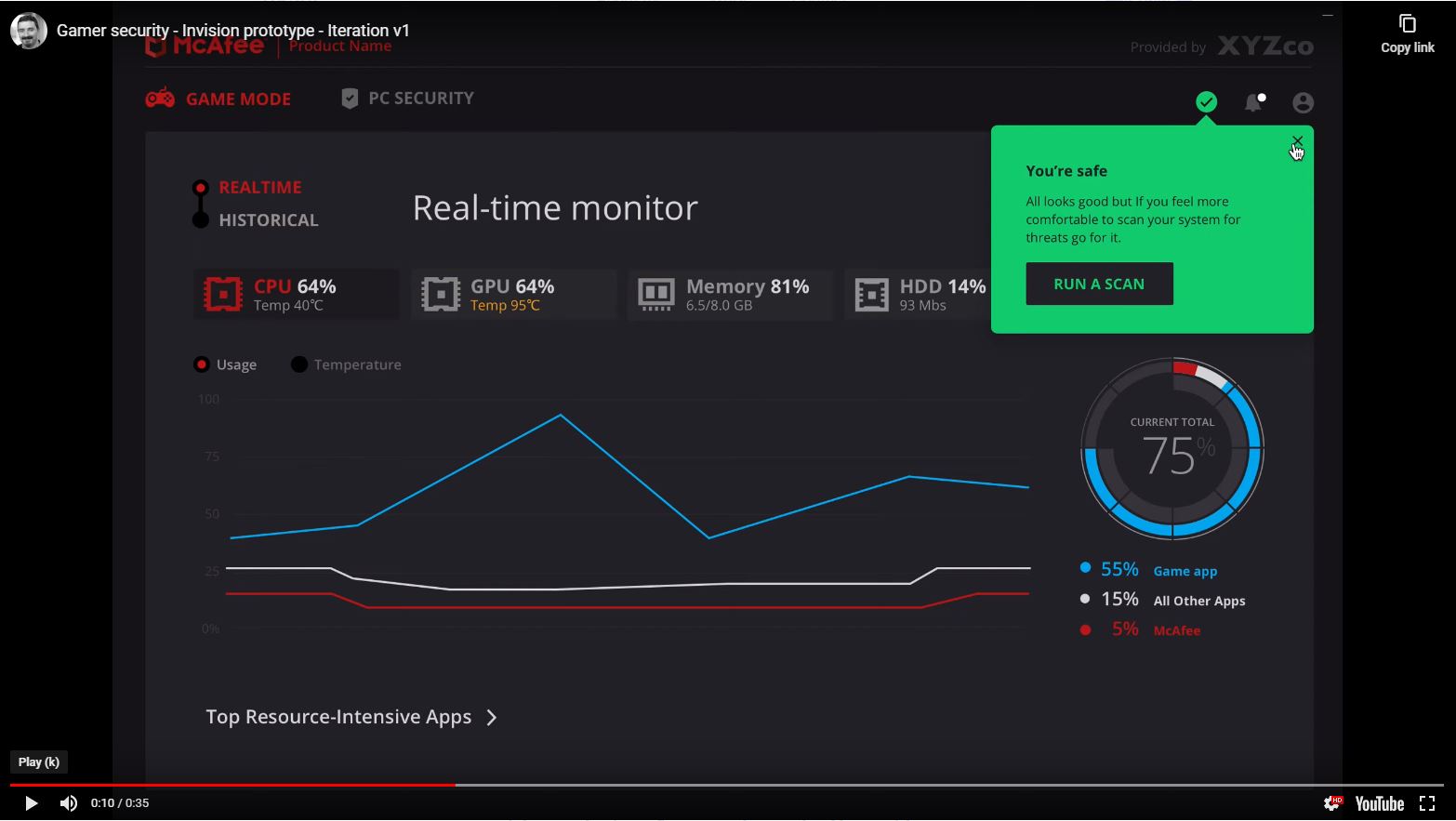Open the notifications bell
The image size is (1456, 821).
[x=1254, y=102]
